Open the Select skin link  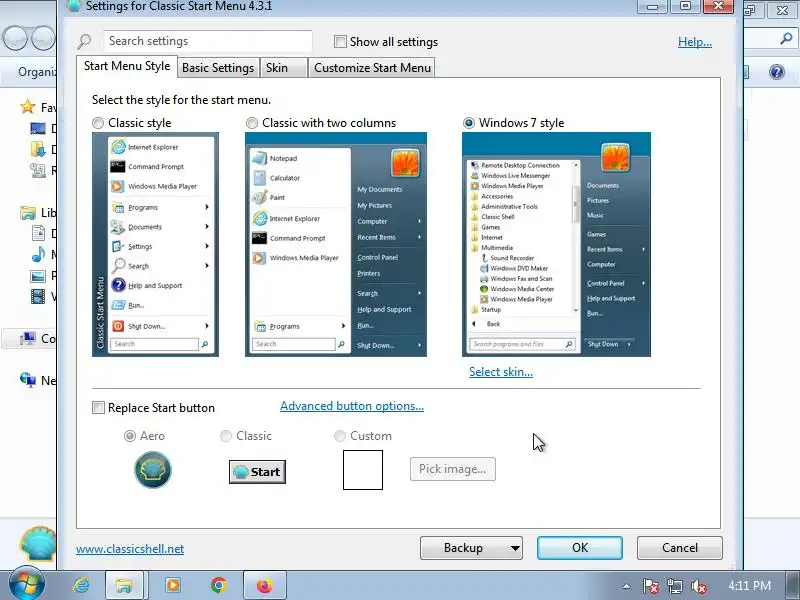tap(501, 372)
